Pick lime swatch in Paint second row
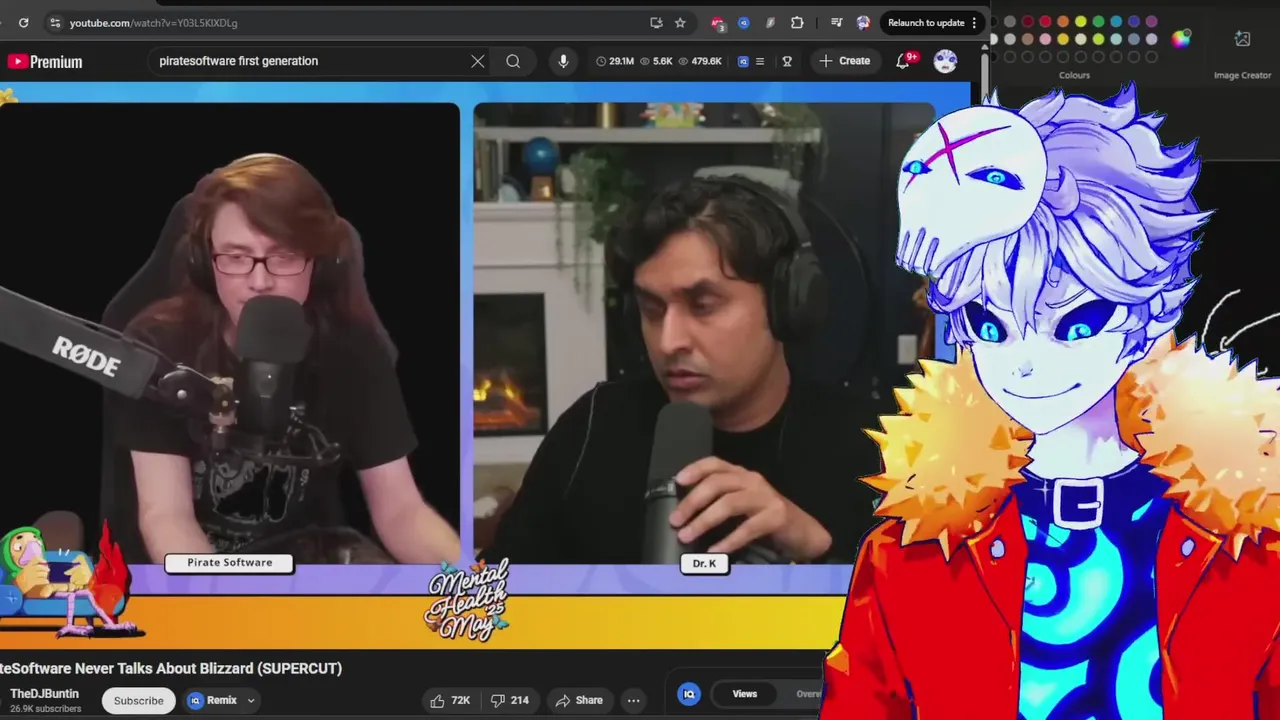This screenshot has width=1280, height=720. click(x=1098, y=39)
